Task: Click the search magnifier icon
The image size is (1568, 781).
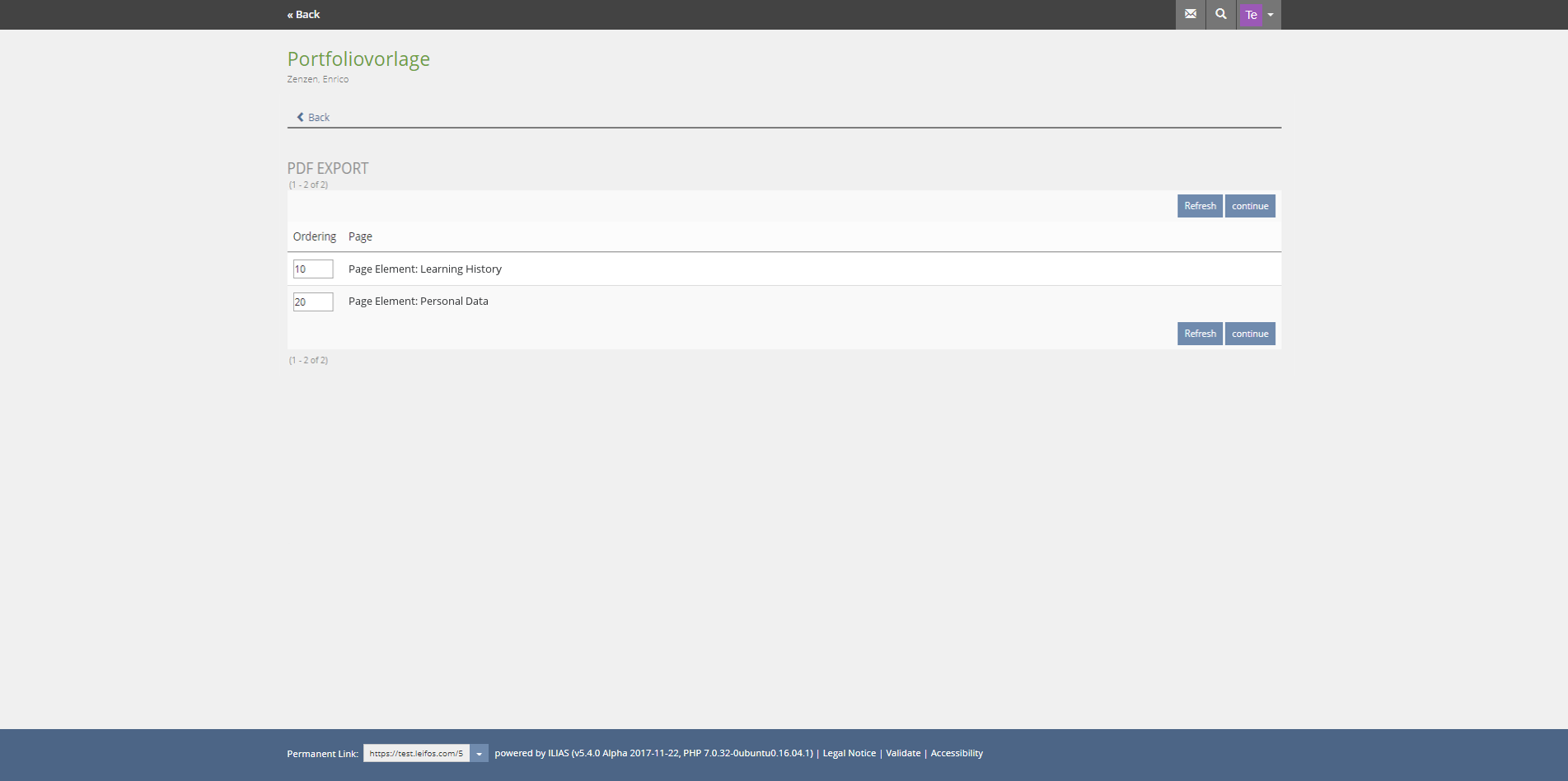Action: [x=1220, y=14]
